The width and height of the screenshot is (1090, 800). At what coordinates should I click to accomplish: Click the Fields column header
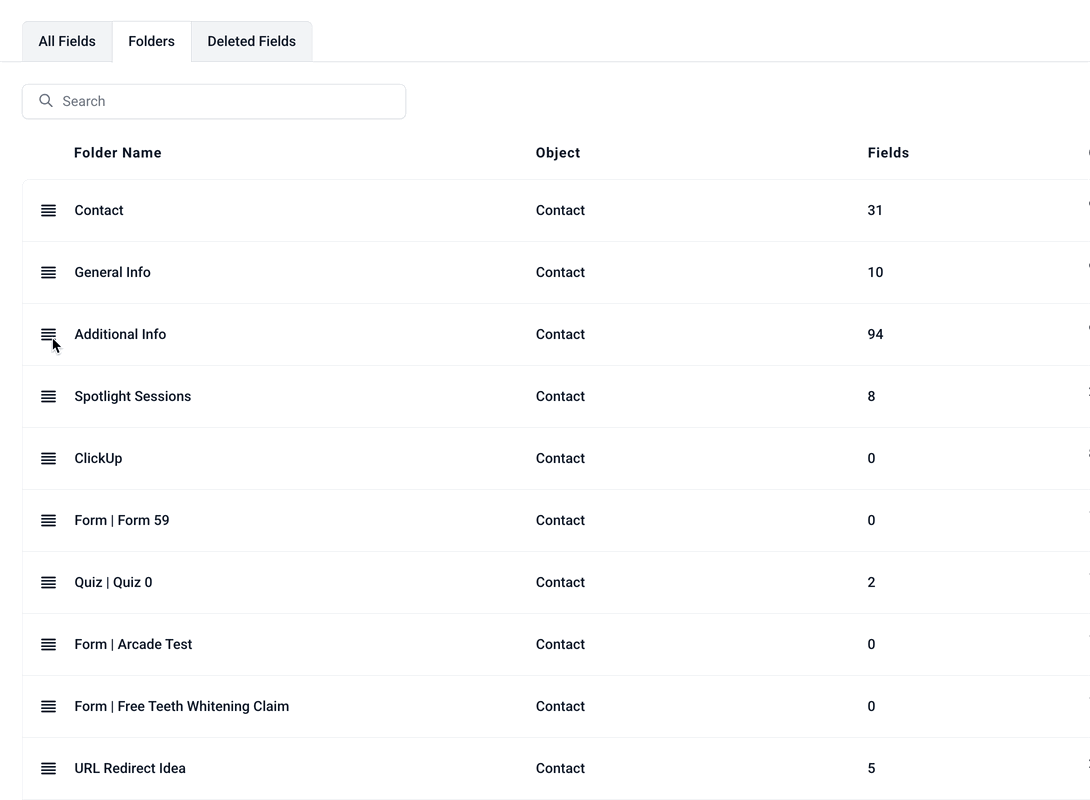coord(888,153)
